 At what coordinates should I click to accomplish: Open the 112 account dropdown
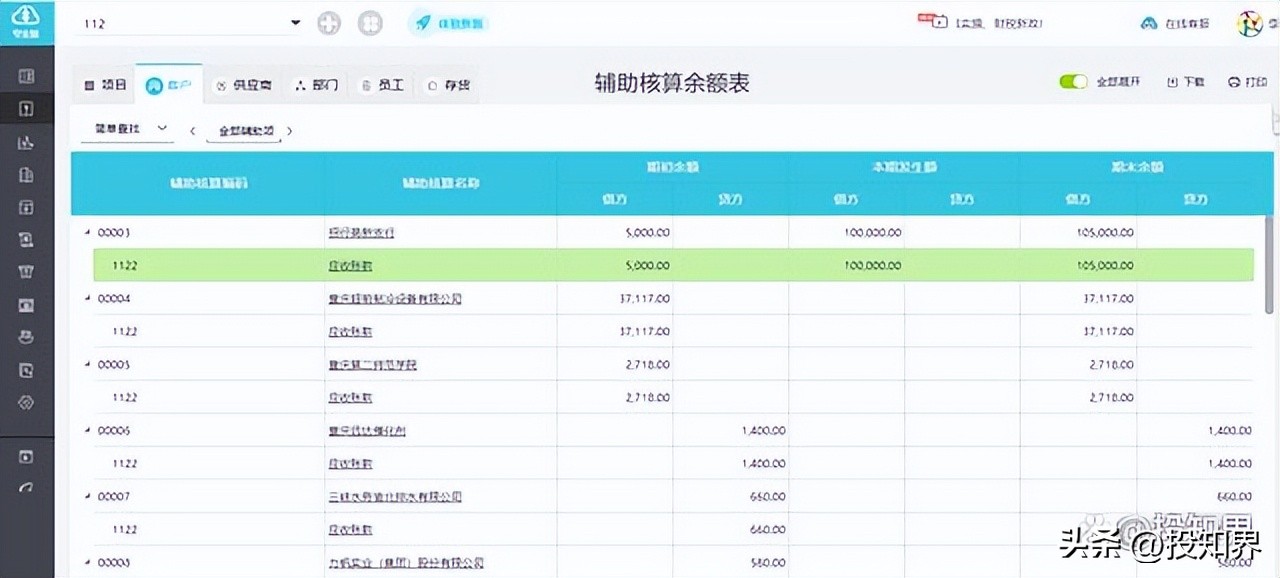tap(294, 22)
